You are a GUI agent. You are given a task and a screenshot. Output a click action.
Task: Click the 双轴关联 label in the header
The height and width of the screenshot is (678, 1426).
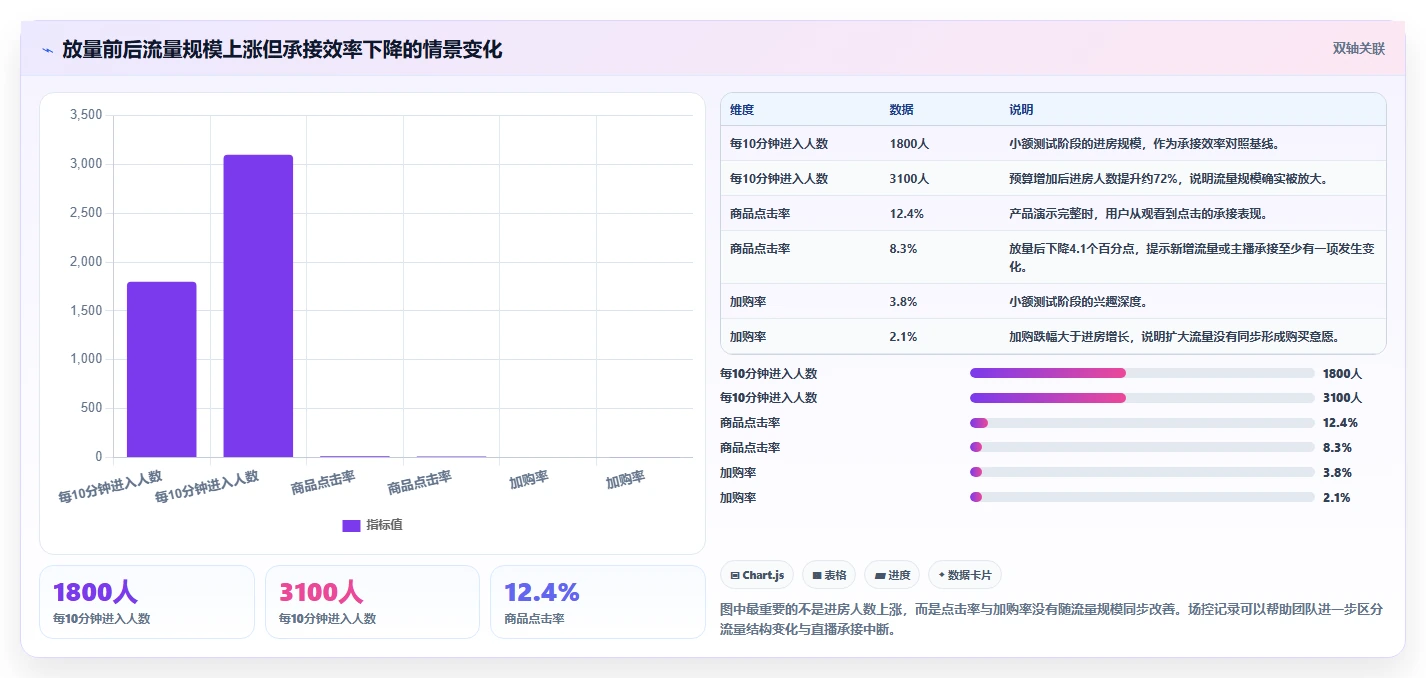1358,49
